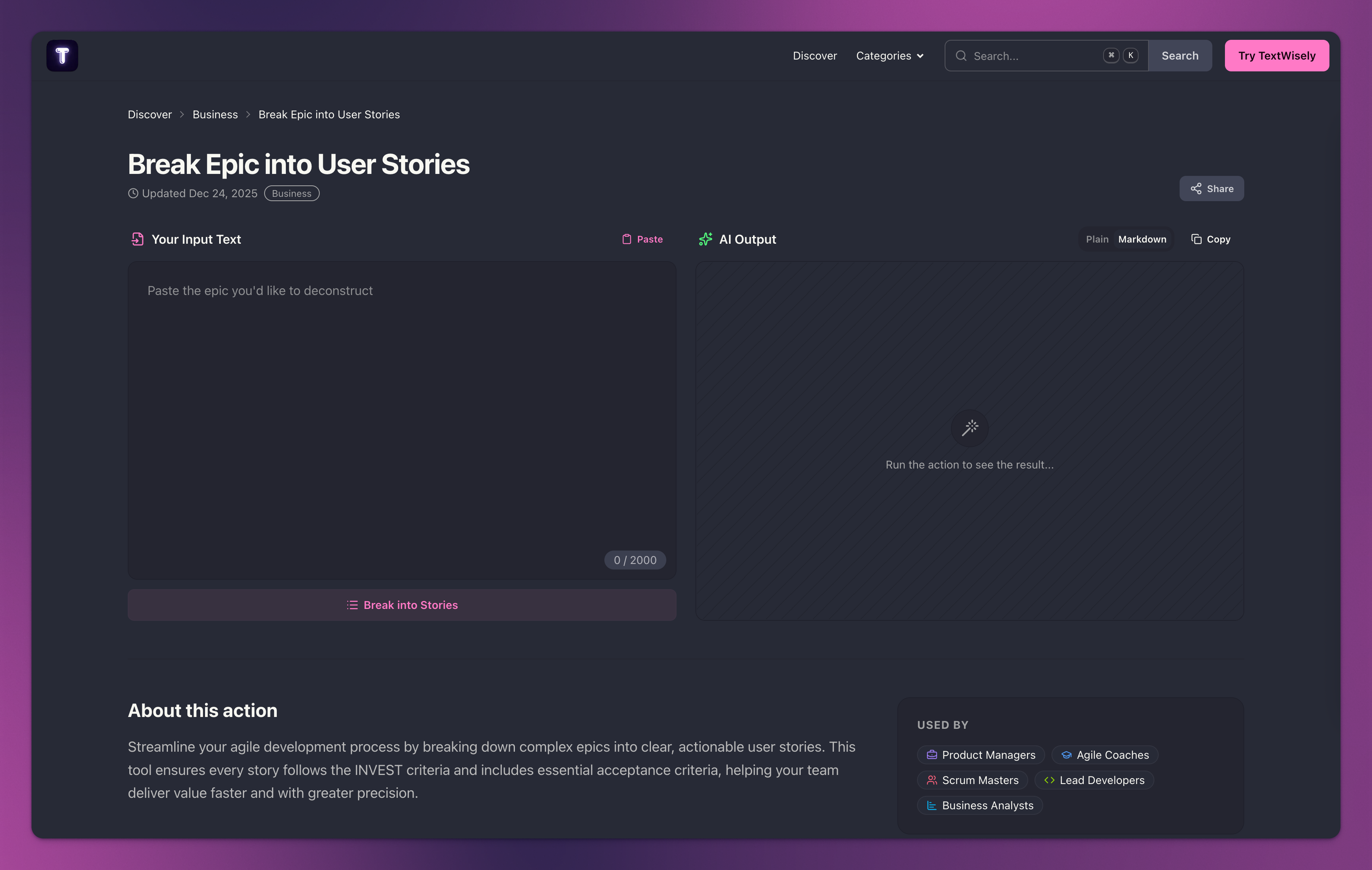Click the Categories chevron arrow
Image resolution: width=1372 pixels, height=870 pixels.
[920, 56]
